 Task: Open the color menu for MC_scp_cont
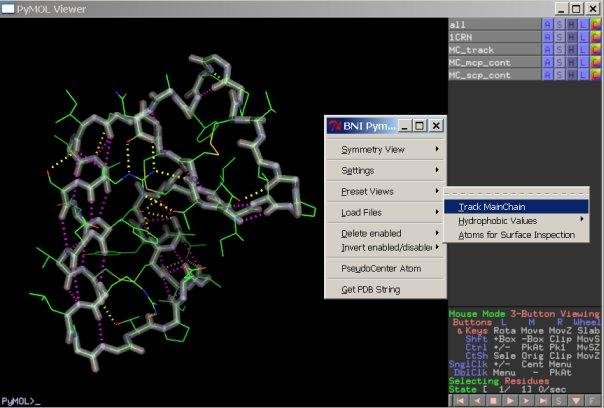(x=597, y=75)
